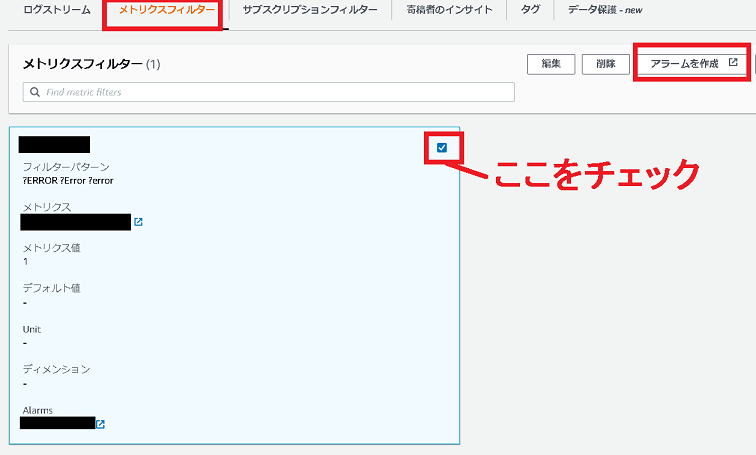Click the デフォルト値 label
The image size is (756, 455).
[x=52, y=288]
